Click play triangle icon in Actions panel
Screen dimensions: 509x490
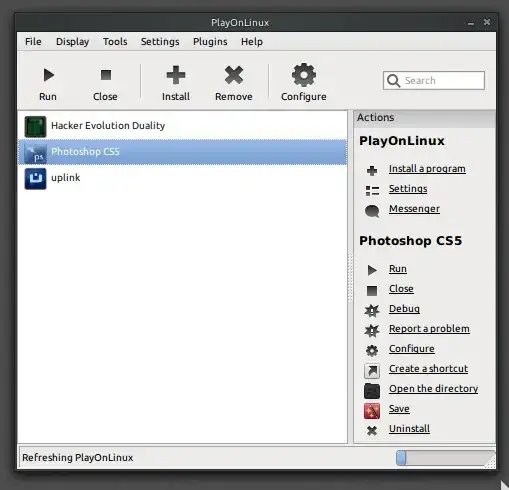pyautogui.click(x=372, y=270)
